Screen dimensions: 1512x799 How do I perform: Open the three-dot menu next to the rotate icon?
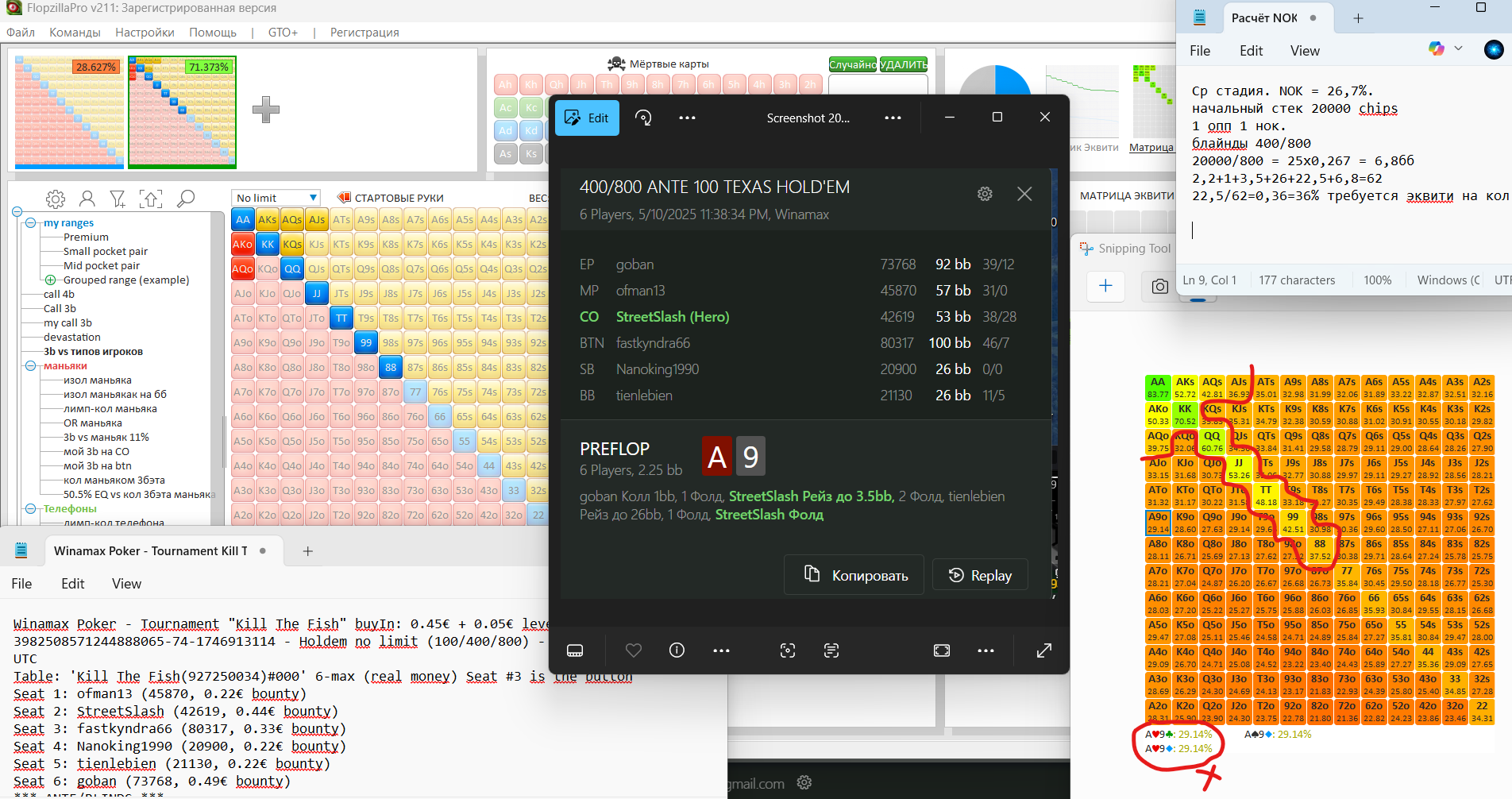688,118
